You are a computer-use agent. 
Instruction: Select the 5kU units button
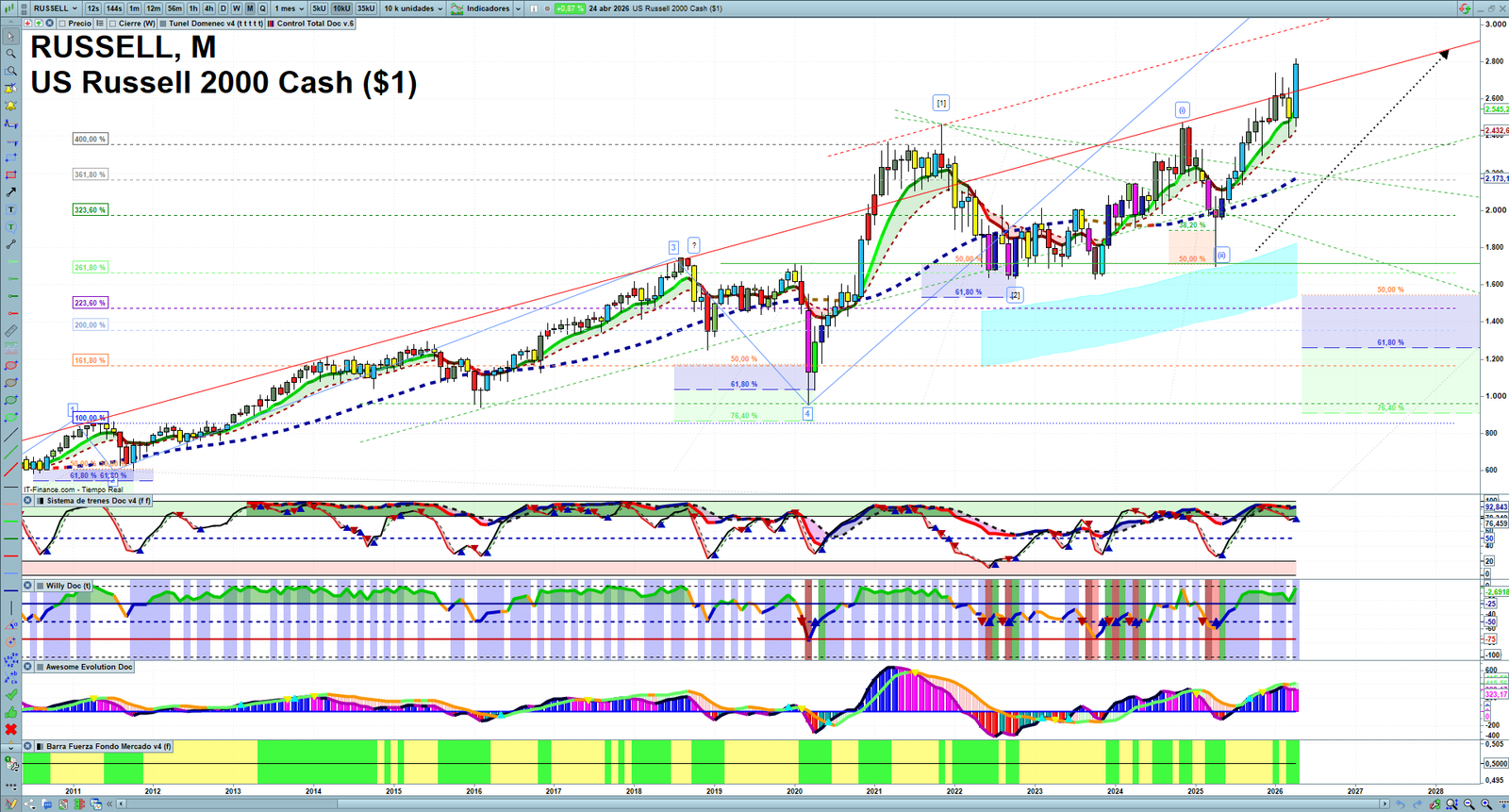[x=319, y=8]
